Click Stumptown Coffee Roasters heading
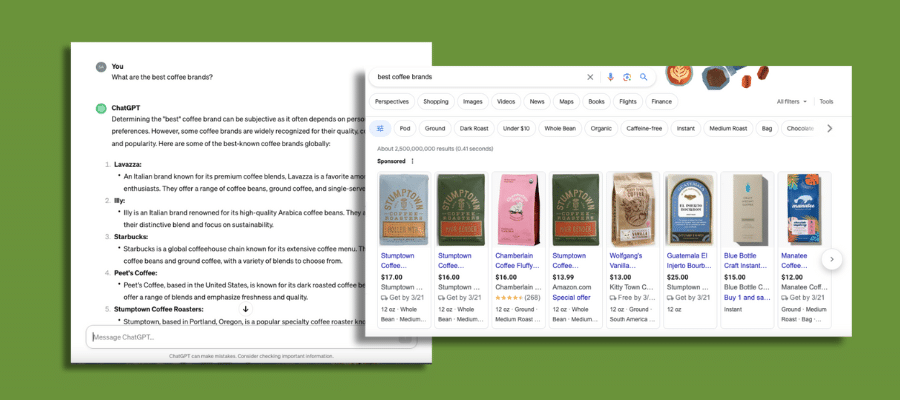Image resolution: width=900 pixels, height=400 pixels. click(x=158, y=309)
